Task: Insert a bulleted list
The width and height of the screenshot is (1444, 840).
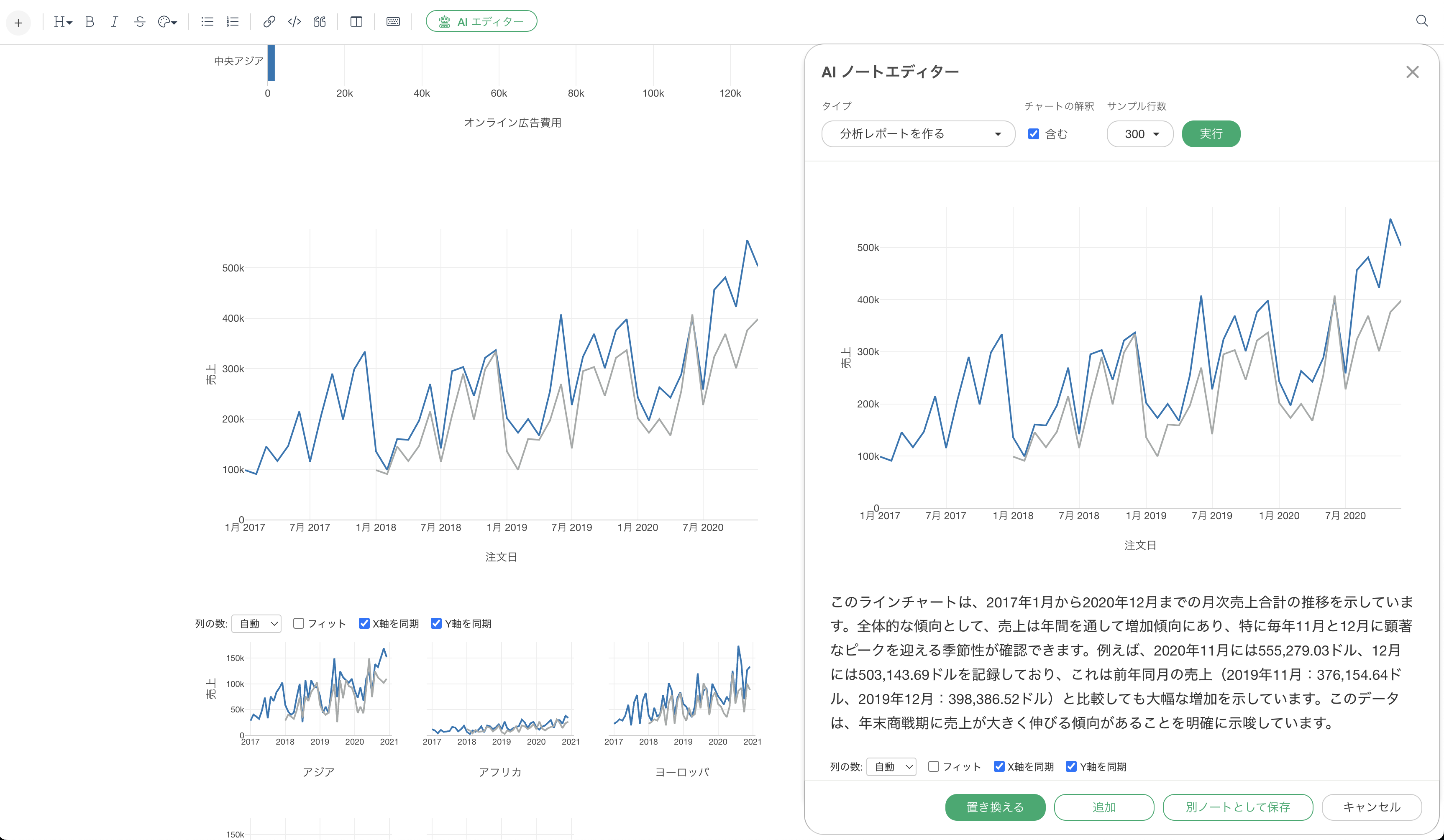Action: pyautogui.click(x=207, y=22)
